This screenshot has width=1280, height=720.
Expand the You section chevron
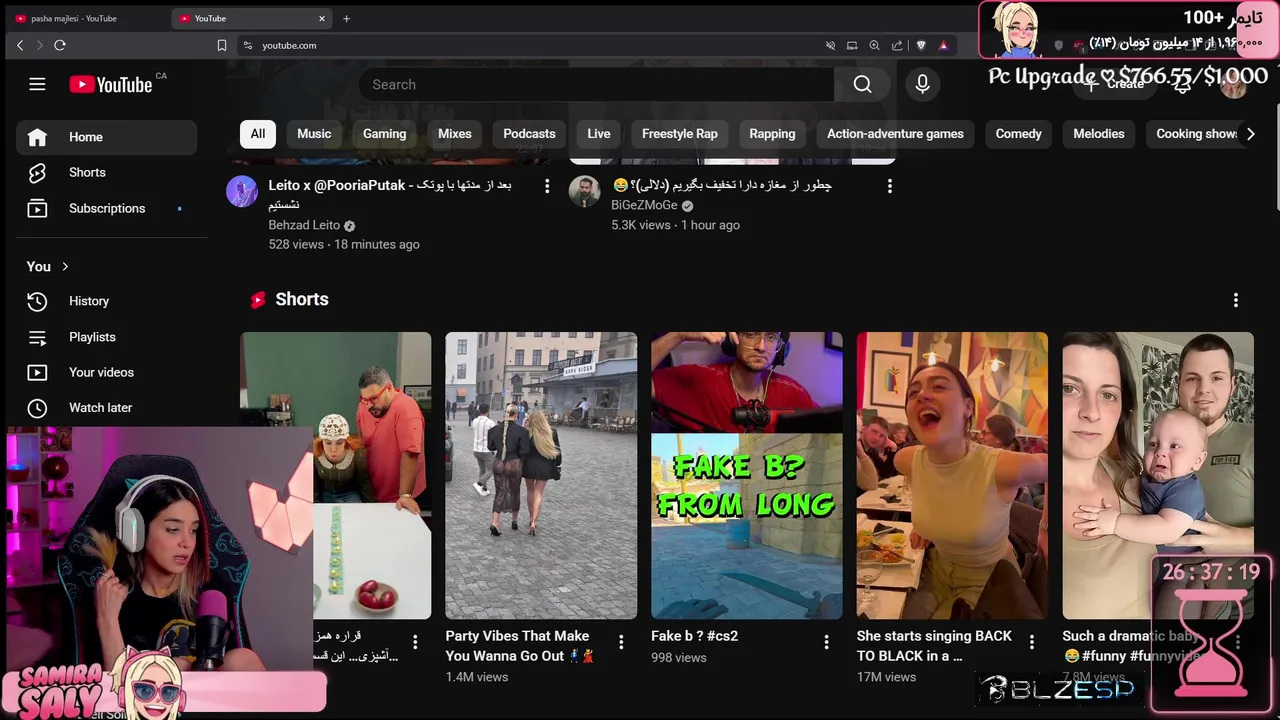[65, 267]
